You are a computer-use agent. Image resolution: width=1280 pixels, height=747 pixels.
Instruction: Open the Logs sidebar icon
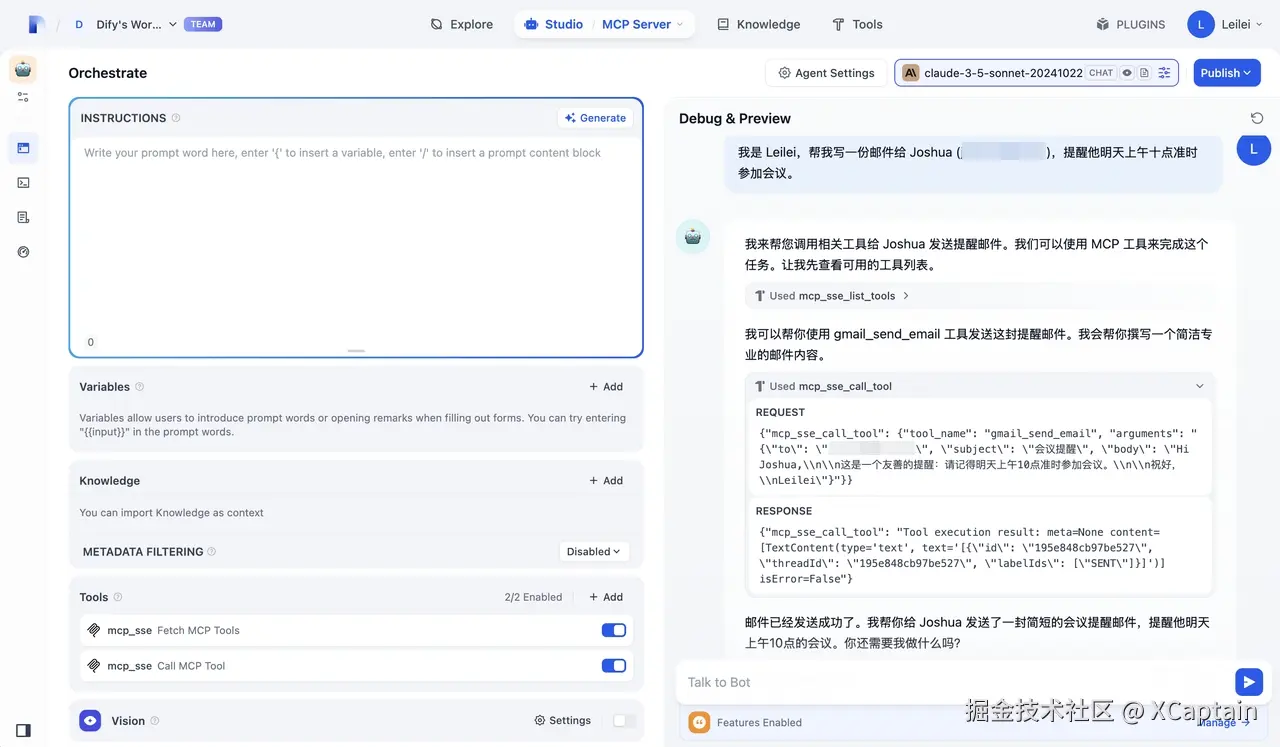click(23, 217)
